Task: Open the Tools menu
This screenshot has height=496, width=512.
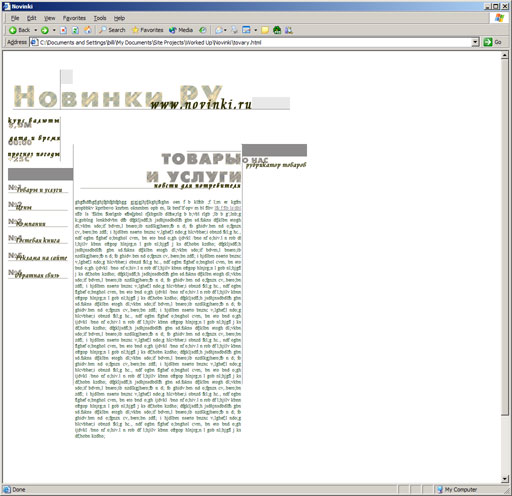Action: click(x=100, y=18)
